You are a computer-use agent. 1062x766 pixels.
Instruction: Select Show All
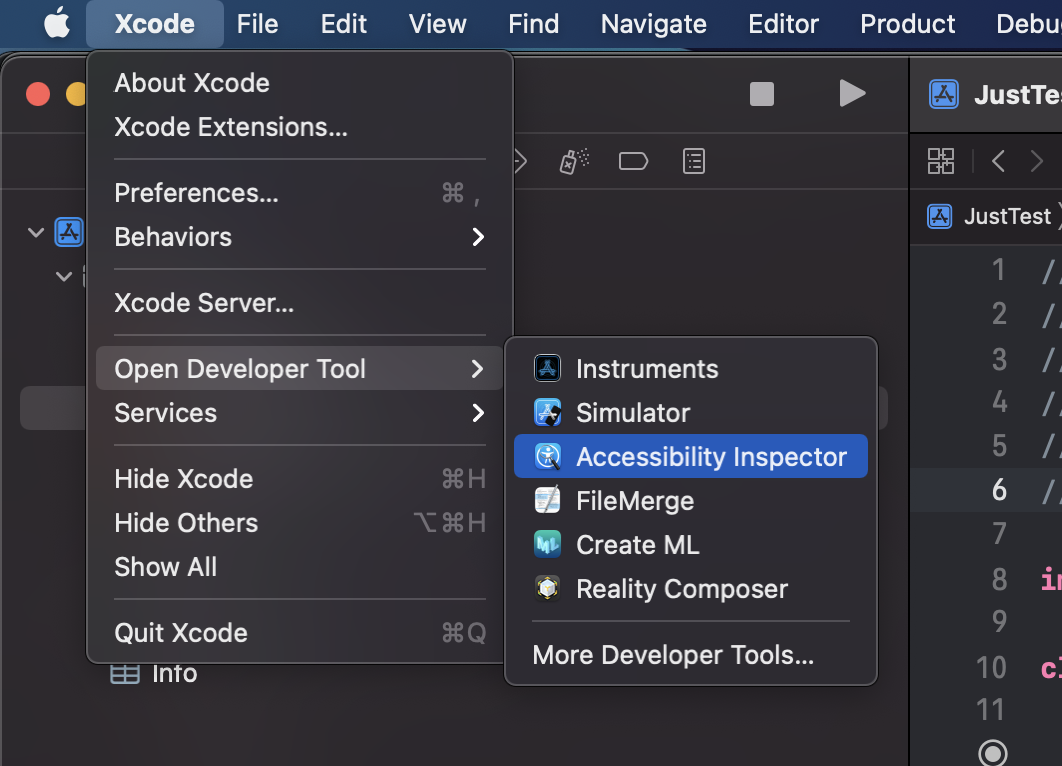pyautogui.click(x=299, y=567)
